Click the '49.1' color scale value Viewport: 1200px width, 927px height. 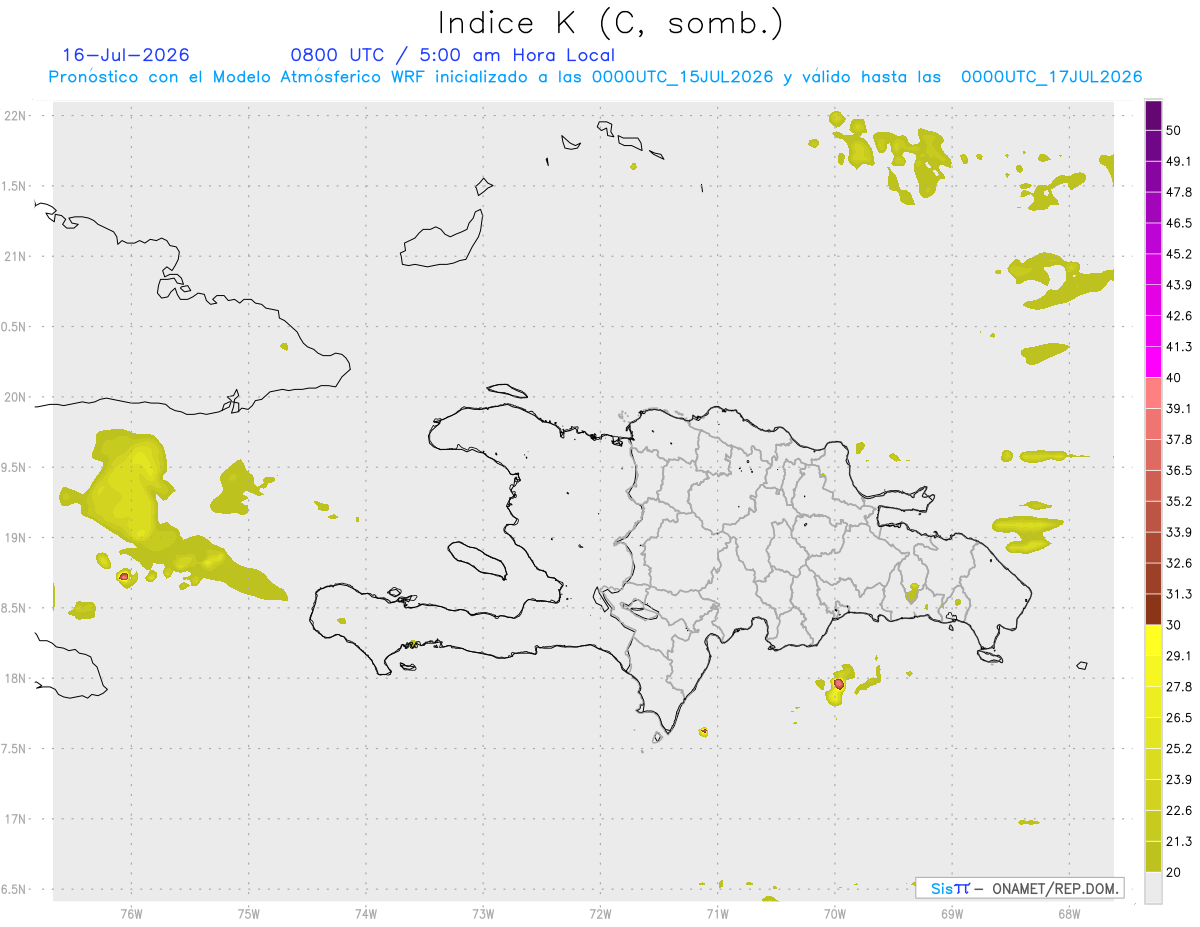1179,161
